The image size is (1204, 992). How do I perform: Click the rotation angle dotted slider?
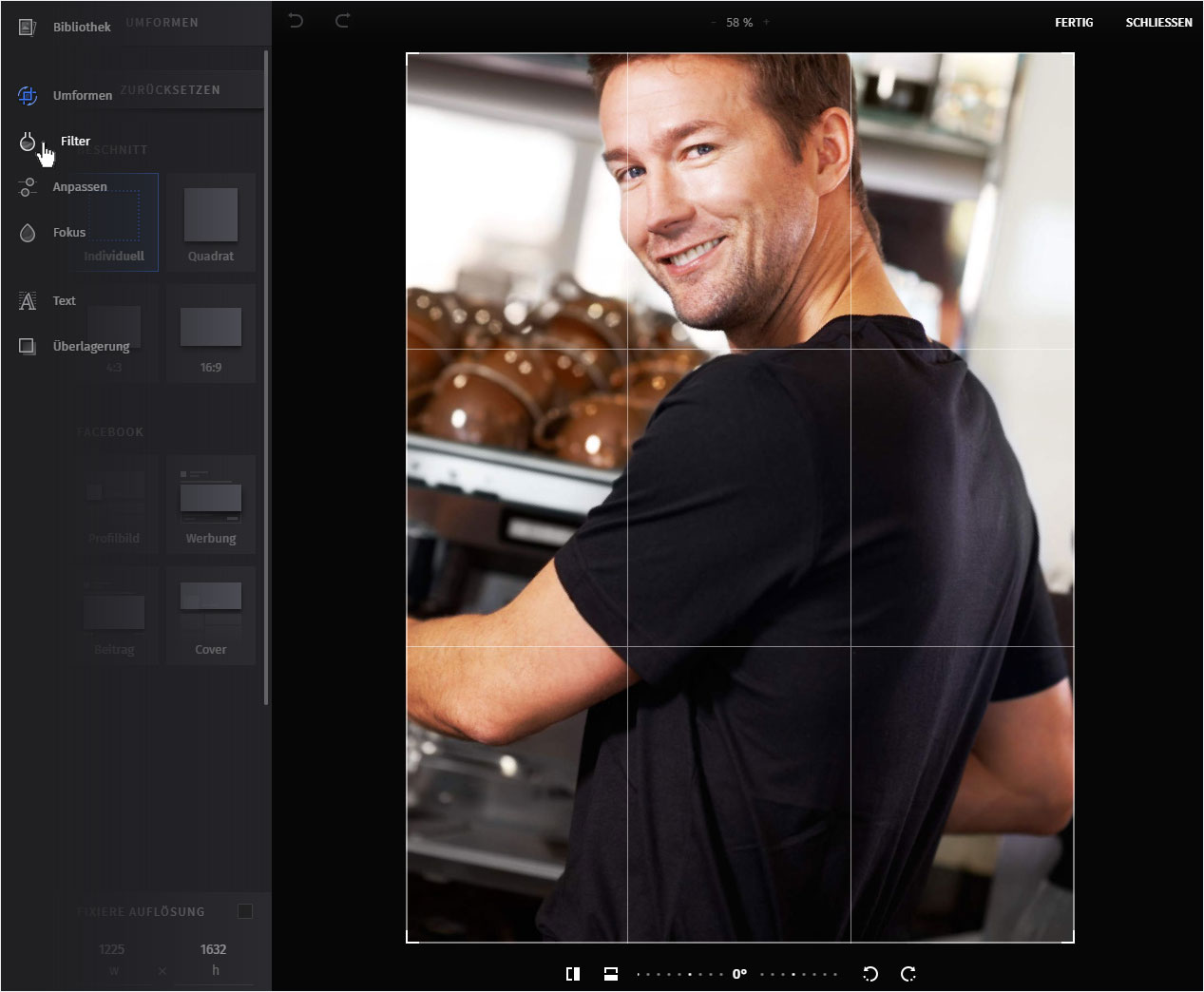(737, 974)
